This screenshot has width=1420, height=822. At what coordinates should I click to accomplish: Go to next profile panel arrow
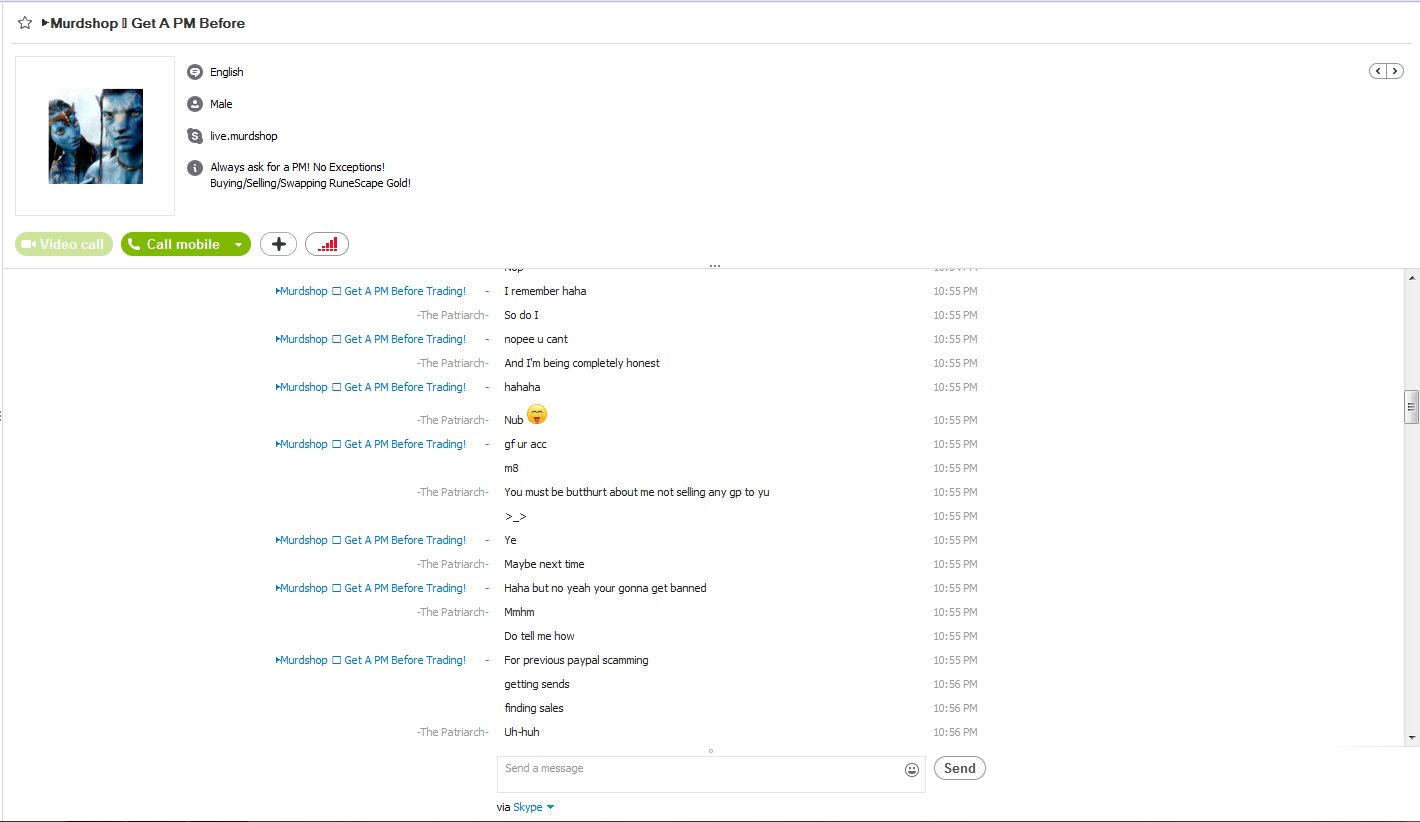pyautogui.click(x=1395, y=71)
